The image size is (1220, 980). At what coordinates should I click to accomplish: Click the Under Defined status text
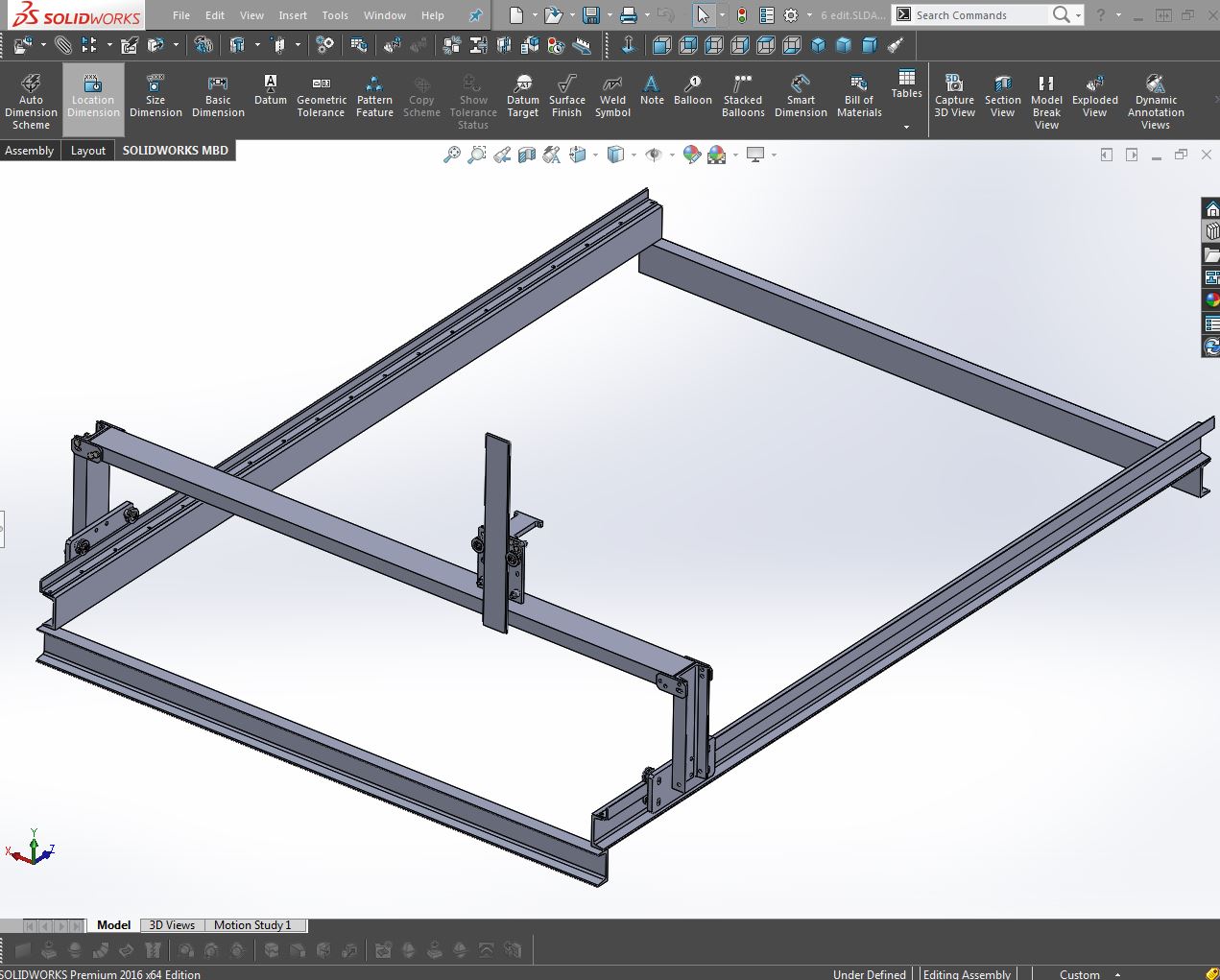pos(870,974)
